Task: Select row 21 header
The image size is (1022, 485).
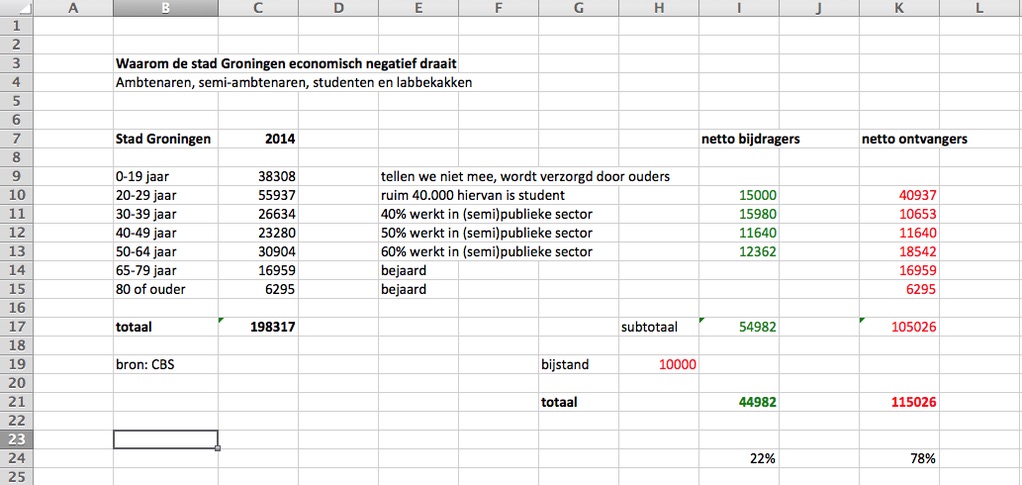Action: (x=16, y=402)
